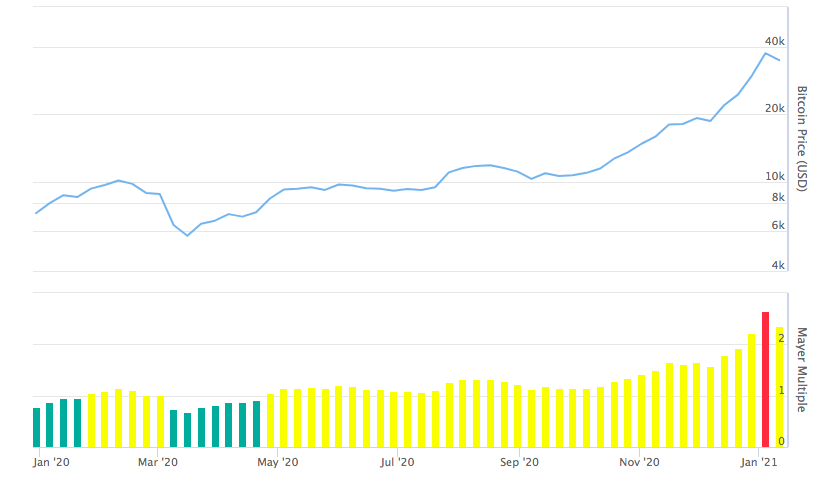This screenshot has width=827, height=479.
Task: Click the red Mayer Multiple bar
Action: tap(765, 380)
